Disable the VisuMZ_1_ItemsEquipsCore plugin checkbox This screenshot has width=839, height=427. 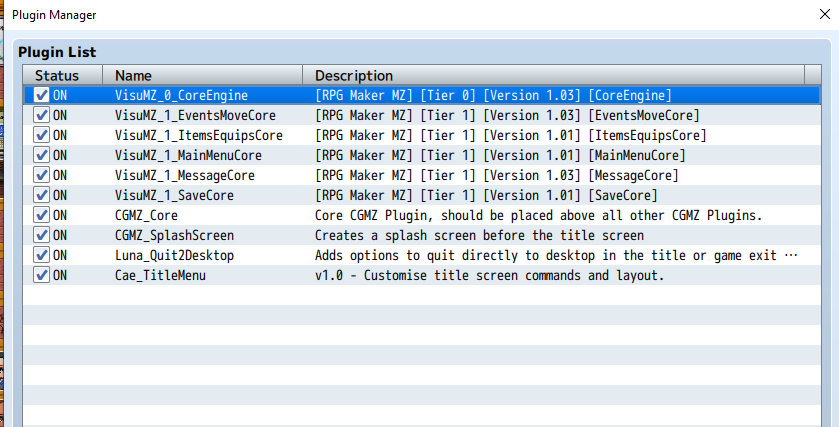[41, 135]
